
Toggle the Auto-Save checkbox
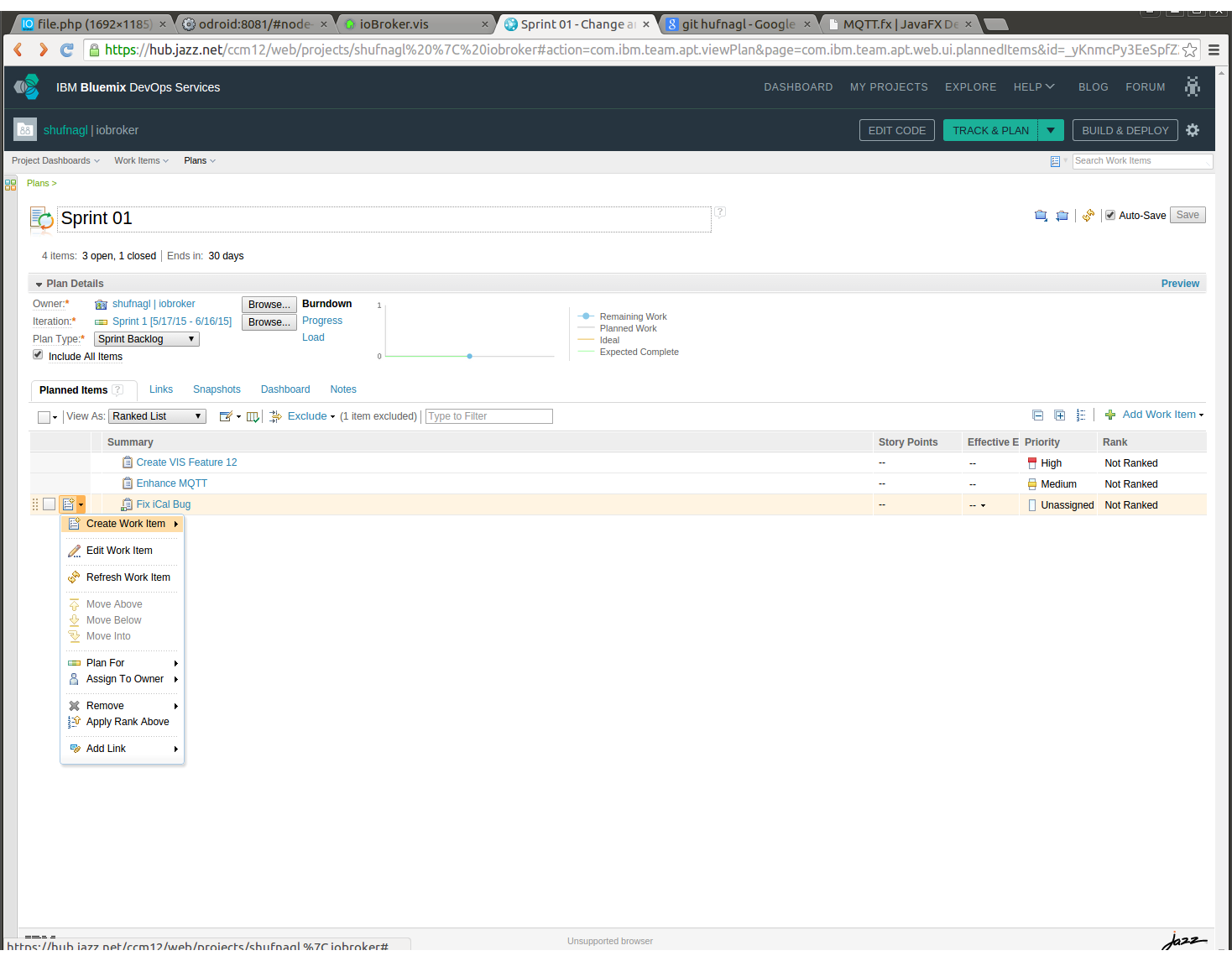[1110, 216]
